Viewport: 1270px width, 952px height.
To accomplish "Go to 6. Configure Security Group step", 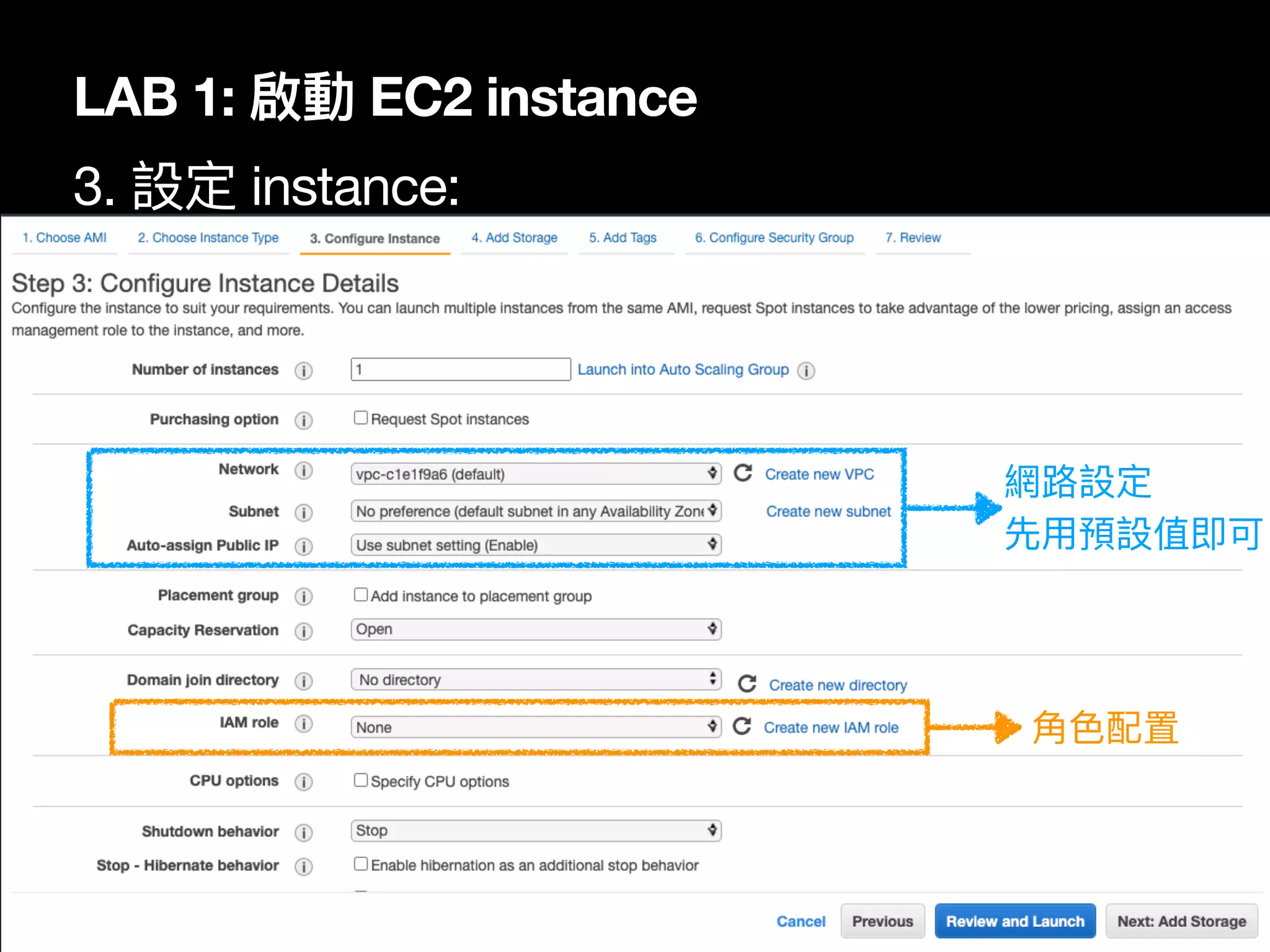I will tap(775, 238).
